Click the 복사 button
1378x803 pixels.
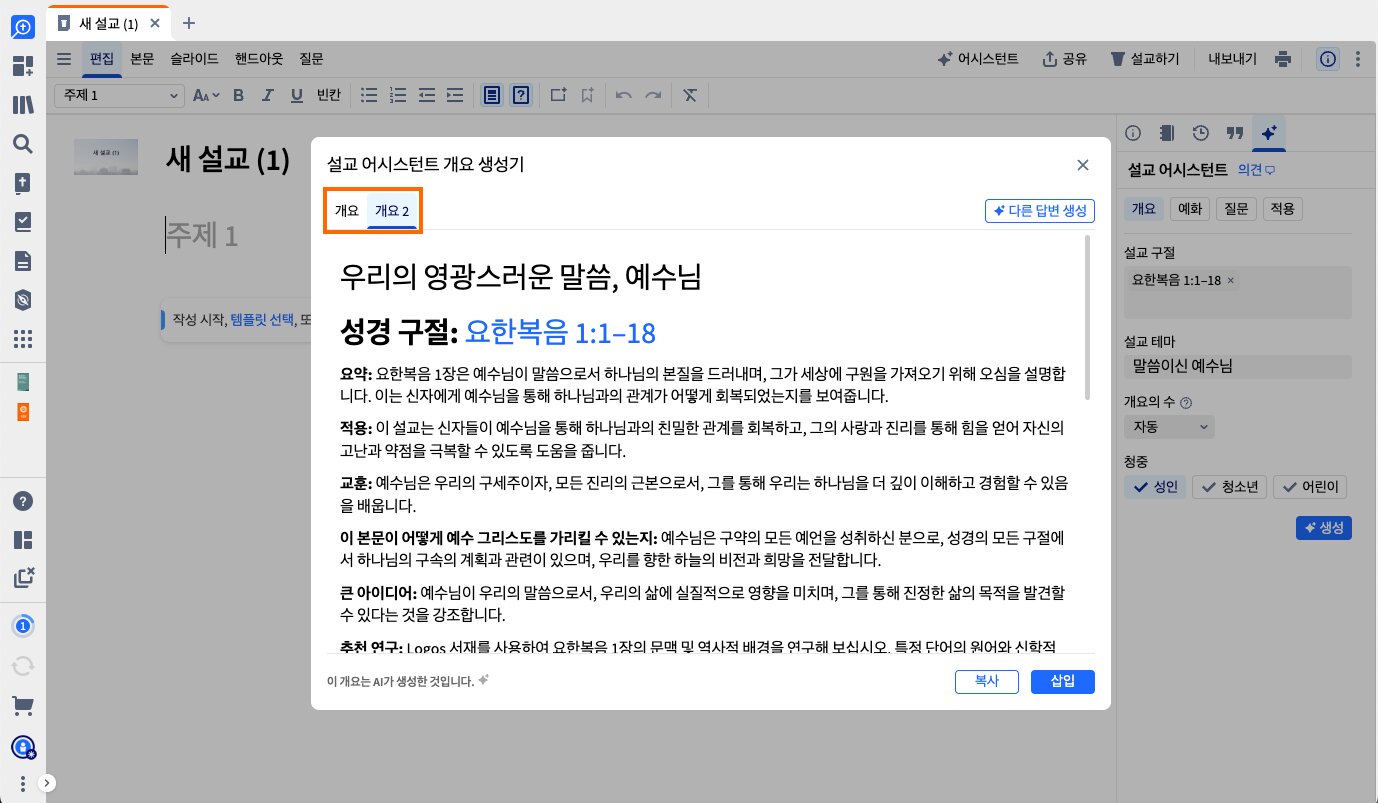click(x=987, y=681)
